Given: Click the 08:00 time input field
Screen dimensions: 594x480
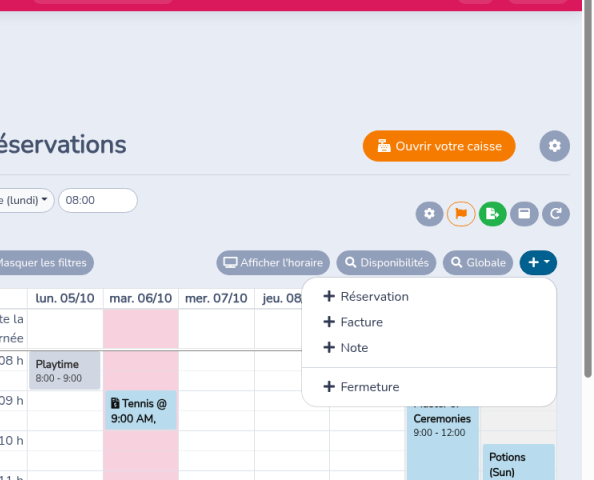Looking at the screenshot, I should pyautogui.click(x=98, y=200).
